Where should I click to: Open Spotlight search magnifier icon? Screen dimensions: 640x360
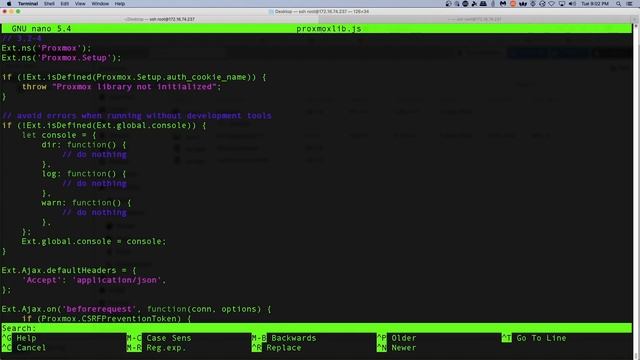click(x=619, y=4)
